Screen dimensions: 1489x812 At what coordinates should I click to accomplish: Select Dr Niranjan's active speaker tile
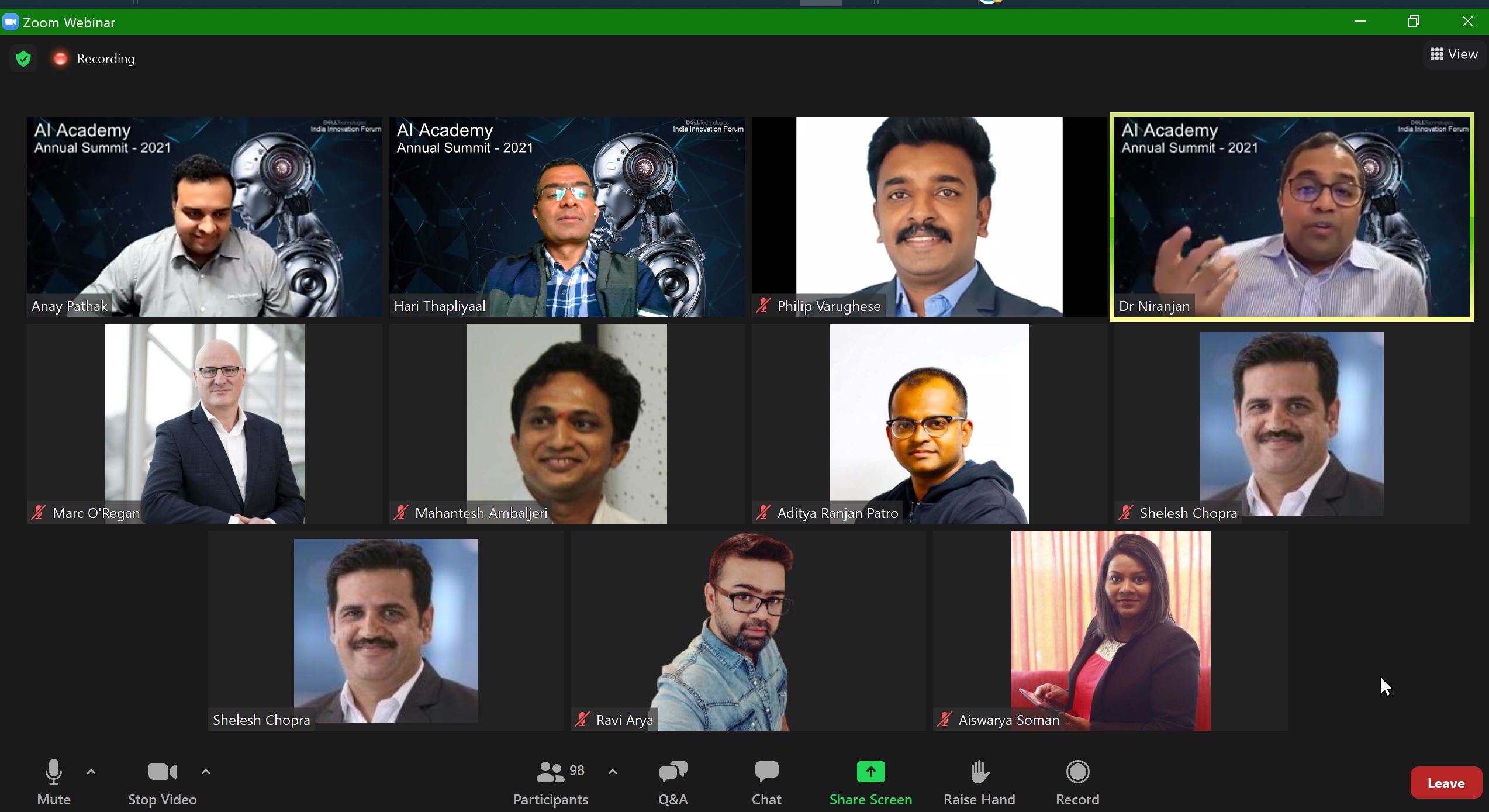1292,217
